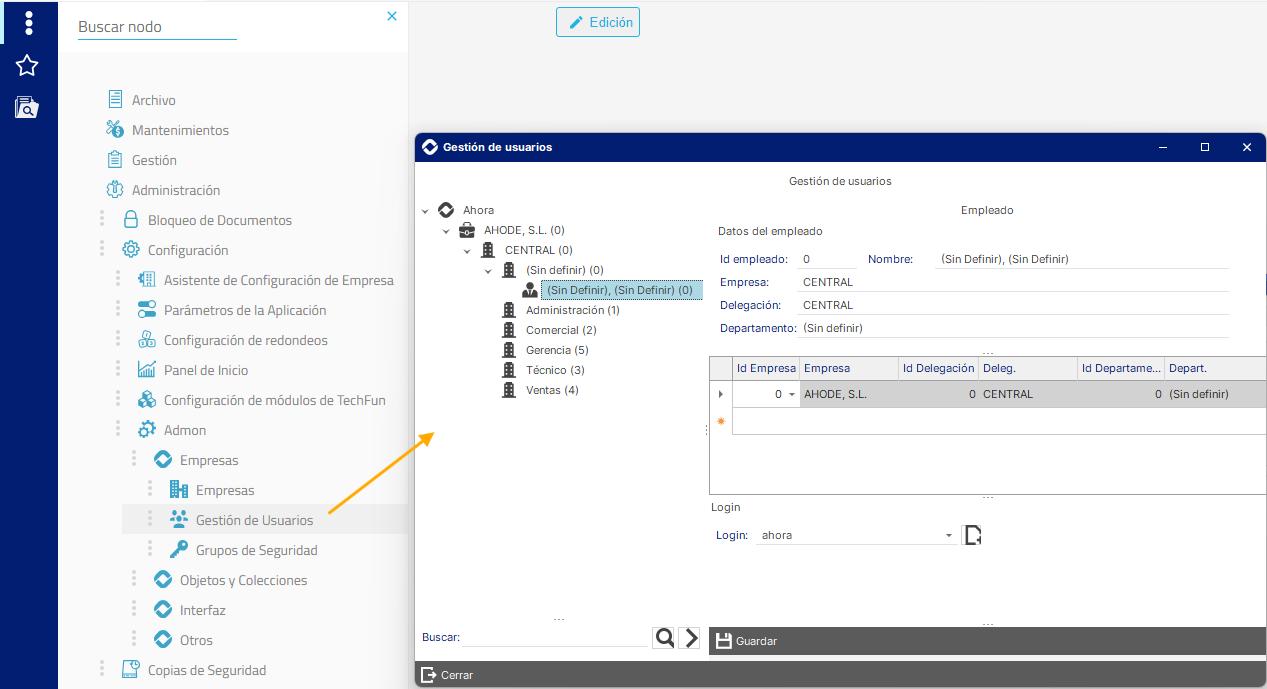The image size is (1267, 689).
Task: Open Gestión in the navigation tree
Action: 154,160
